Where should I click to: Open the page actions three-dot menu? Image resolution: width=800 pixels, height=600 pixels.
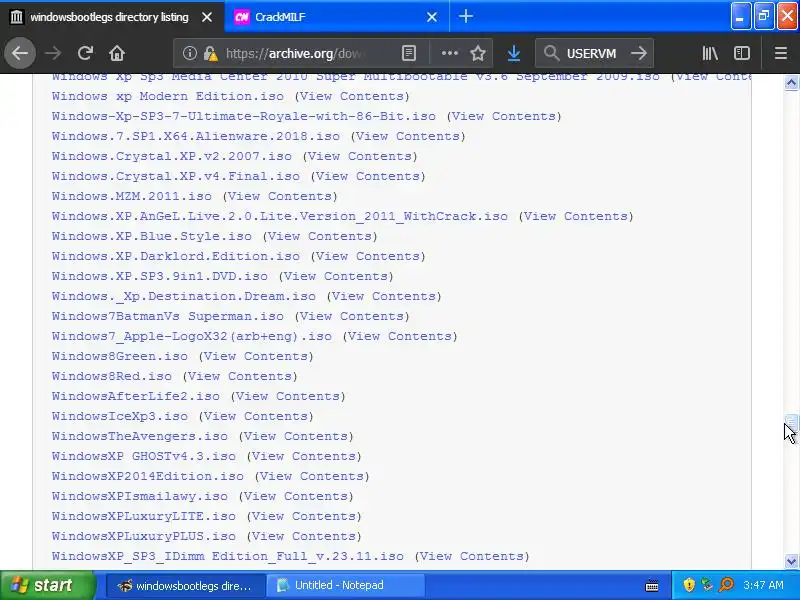click(449, 53)
